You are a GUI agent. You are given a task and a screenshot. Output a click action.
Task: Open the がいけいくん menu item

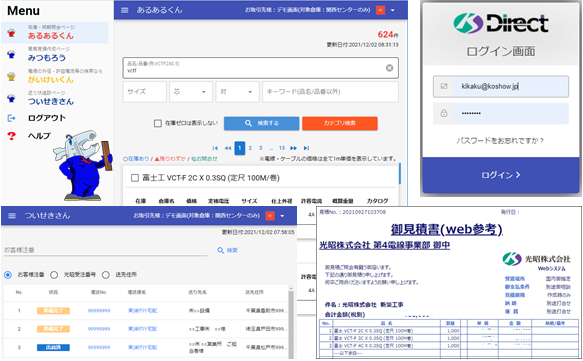click(x=55, y=76)
